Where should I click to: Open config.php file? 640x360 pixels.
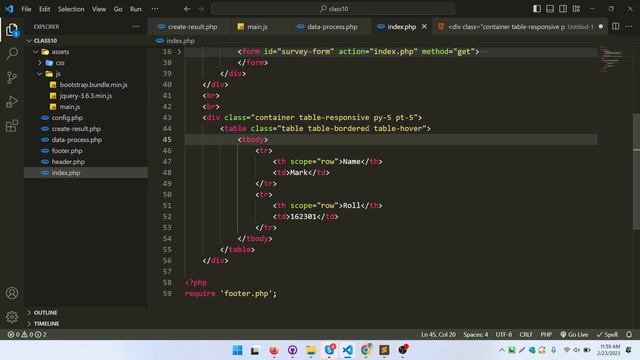click(86, 118)
